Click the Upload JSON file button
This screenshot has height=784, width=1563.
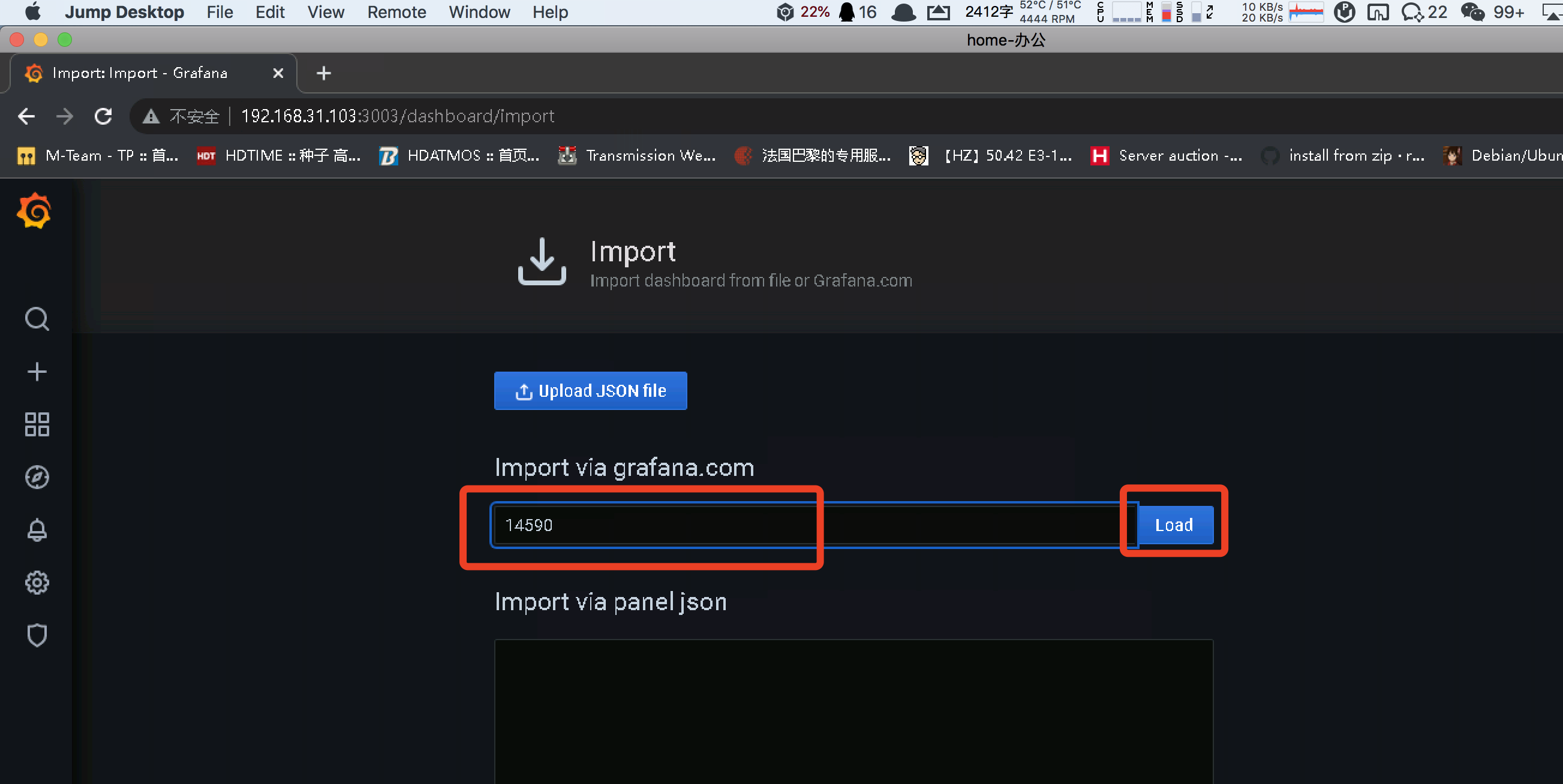click(x=590, y=390)
